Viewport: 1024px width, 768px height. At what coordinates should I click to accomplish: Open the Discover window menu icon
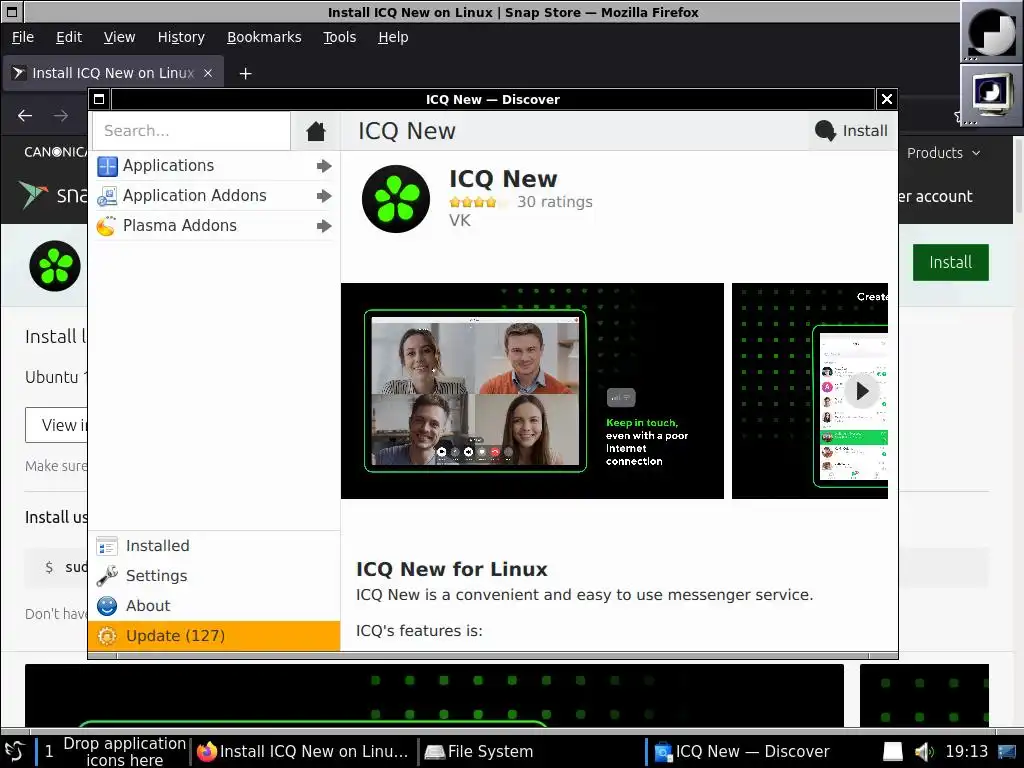[x=99, y=99]
